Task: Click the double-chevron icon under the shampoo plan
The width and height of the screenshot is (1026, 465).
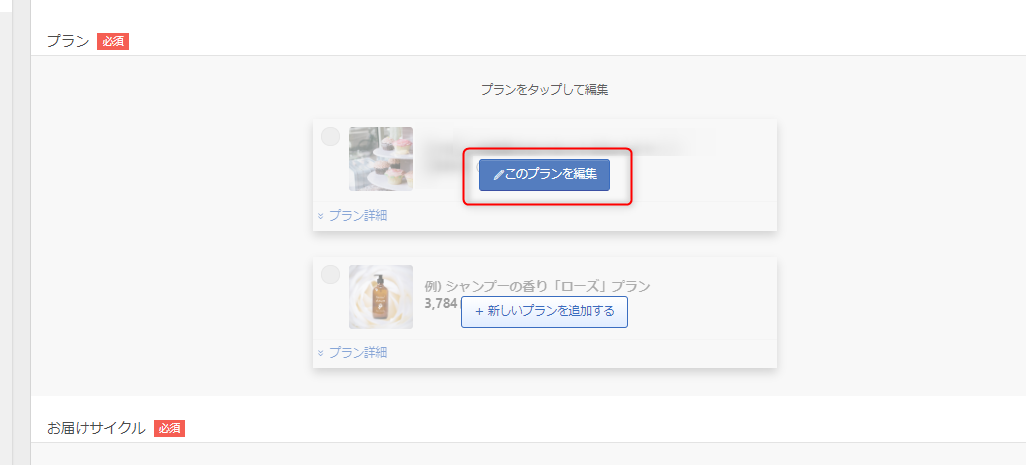Action: click(321, 353)
